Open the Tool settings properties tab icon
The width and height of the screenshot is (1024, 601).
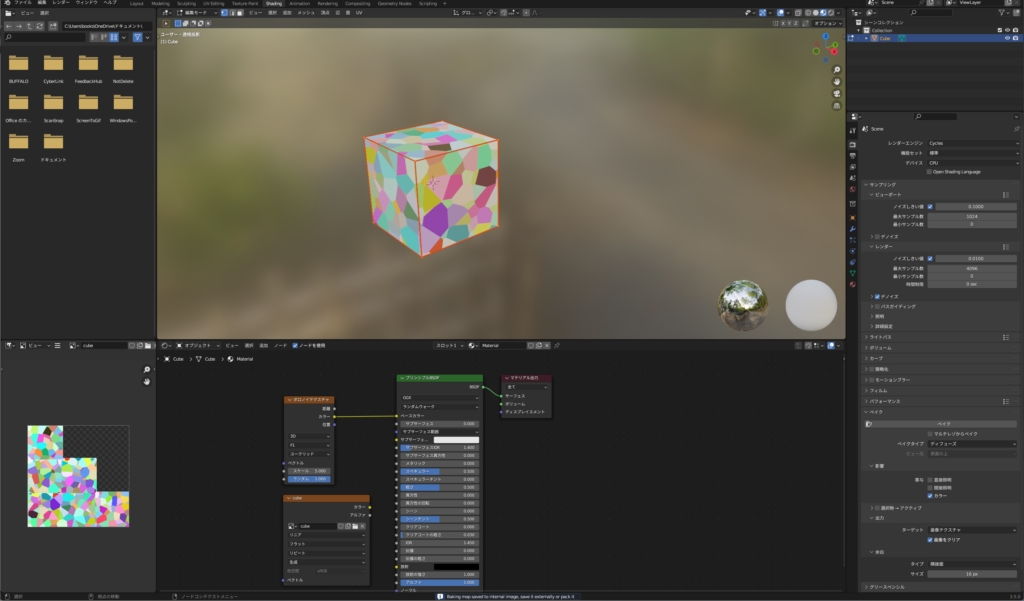(852, 130)
